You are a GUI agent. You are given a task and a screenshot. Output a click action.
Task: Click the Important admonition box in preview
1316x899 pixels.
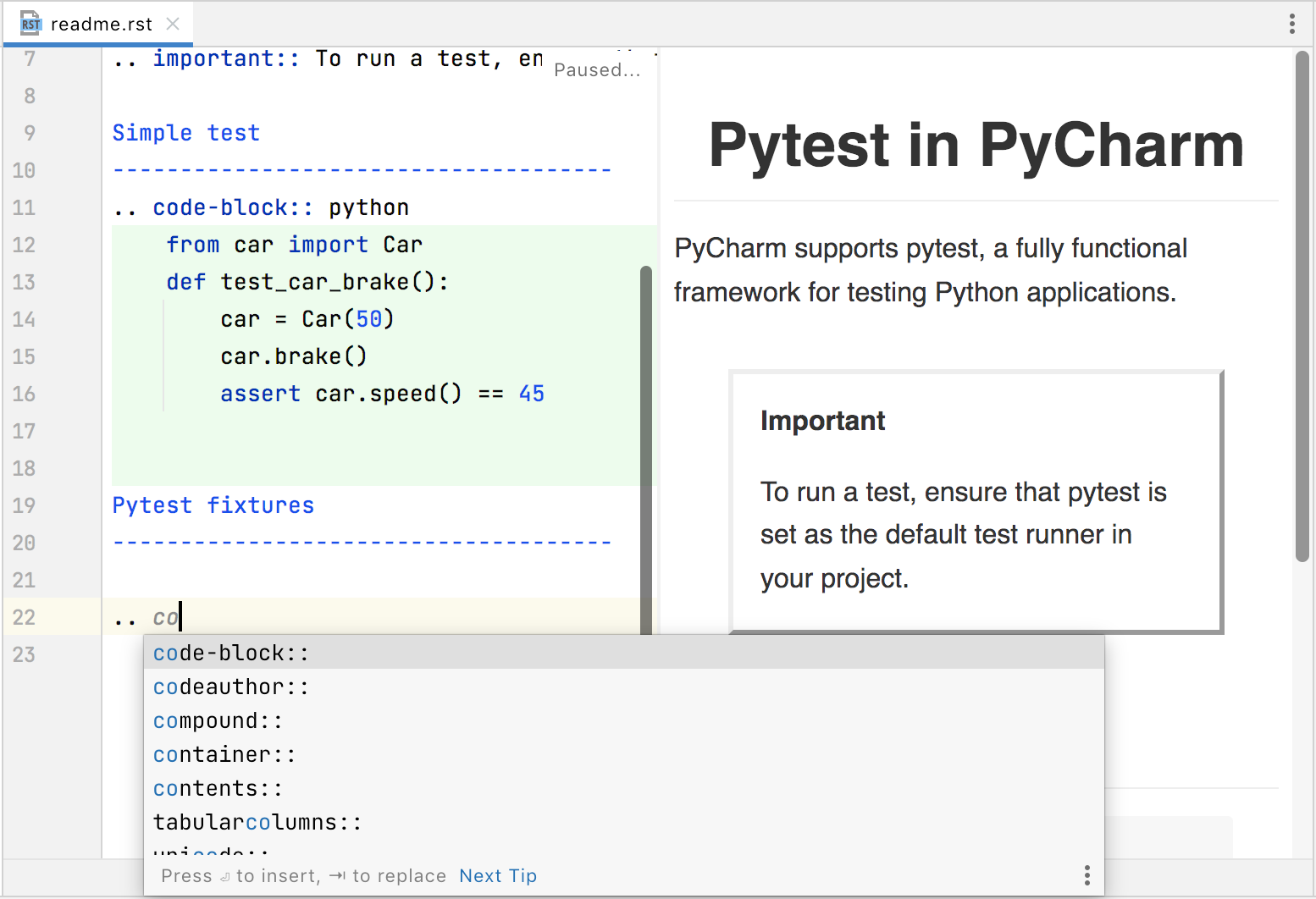click(976, 501)
